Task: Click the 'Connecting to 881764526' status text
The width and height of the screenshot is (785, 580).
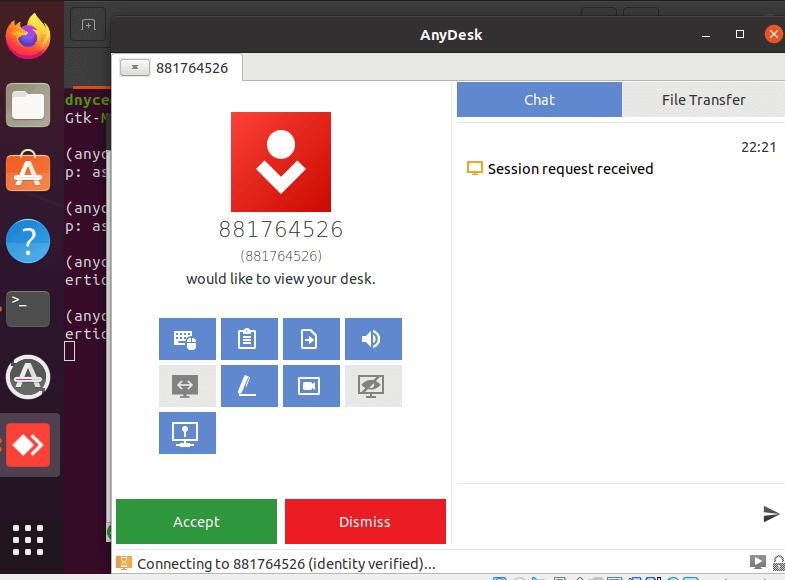Action: point(286,564)
